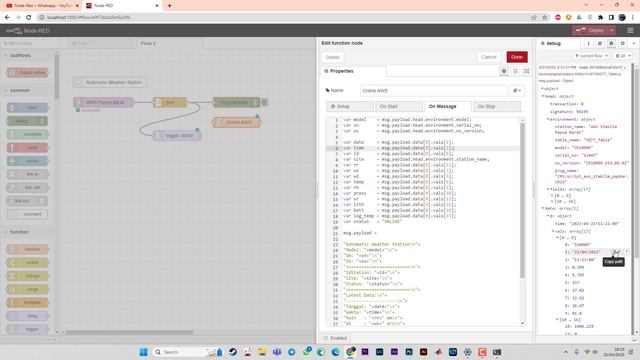The width and height of the screenshot is (640, 360).
Task: Open the Node-RED hamburger main menu
Action: (630, 31)
